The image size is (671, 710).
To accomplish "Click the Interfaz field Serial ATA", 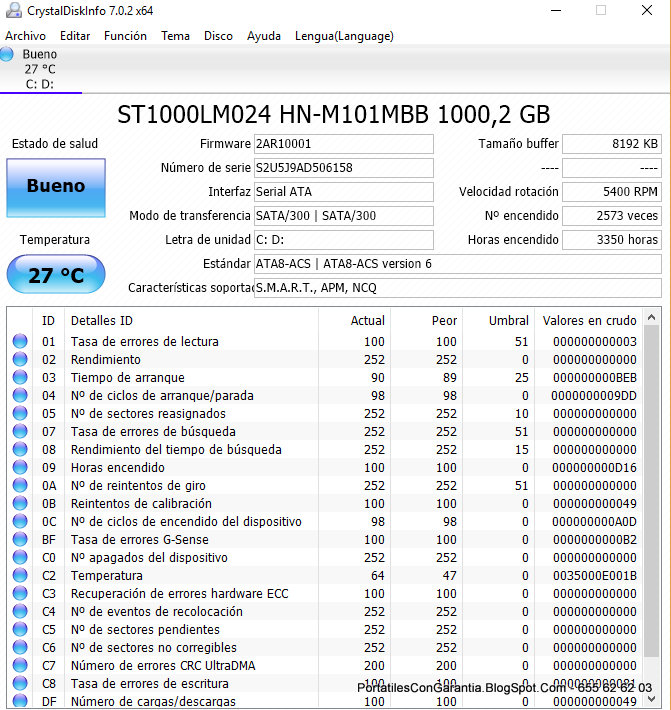I will [344, 192].
